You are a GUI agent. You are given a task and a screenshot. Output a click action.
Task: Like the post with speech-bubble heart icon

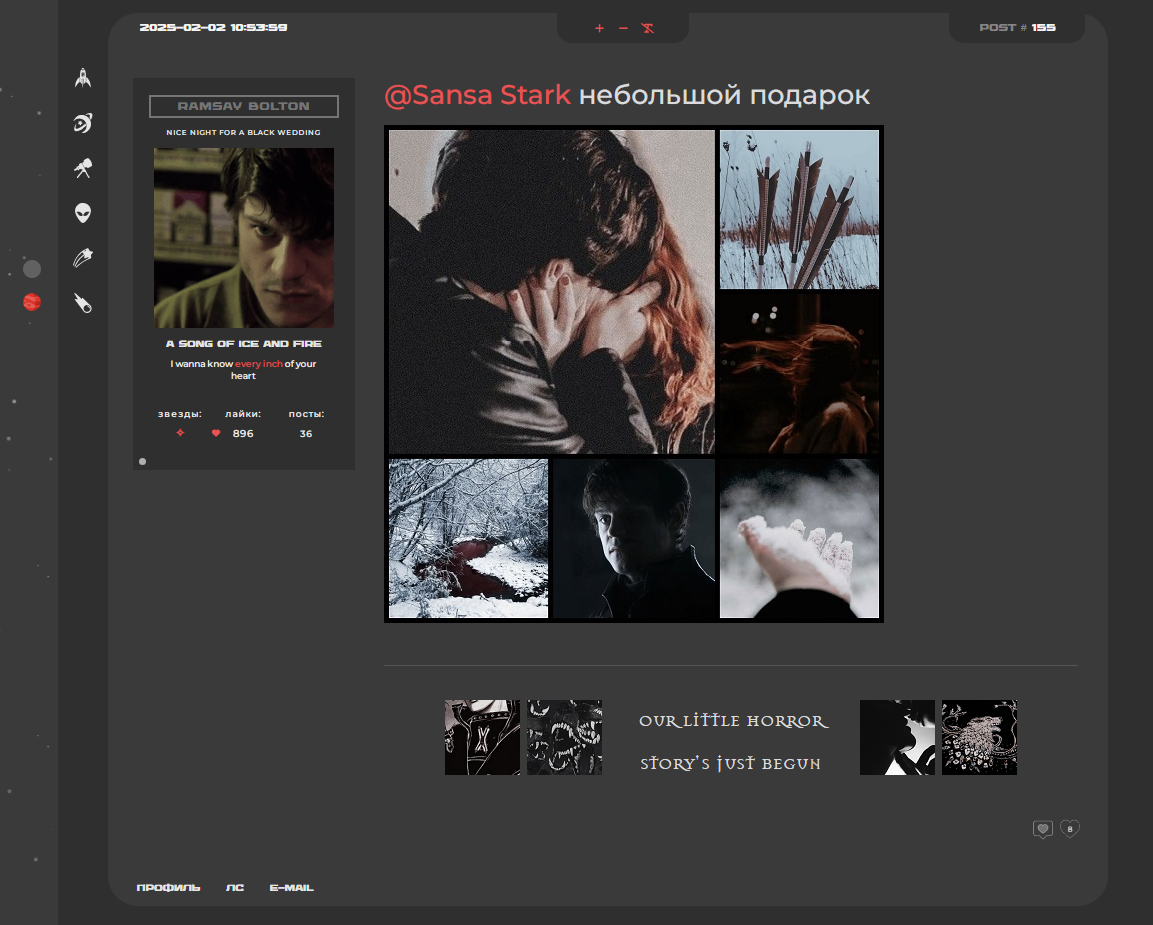(1043, 829)
